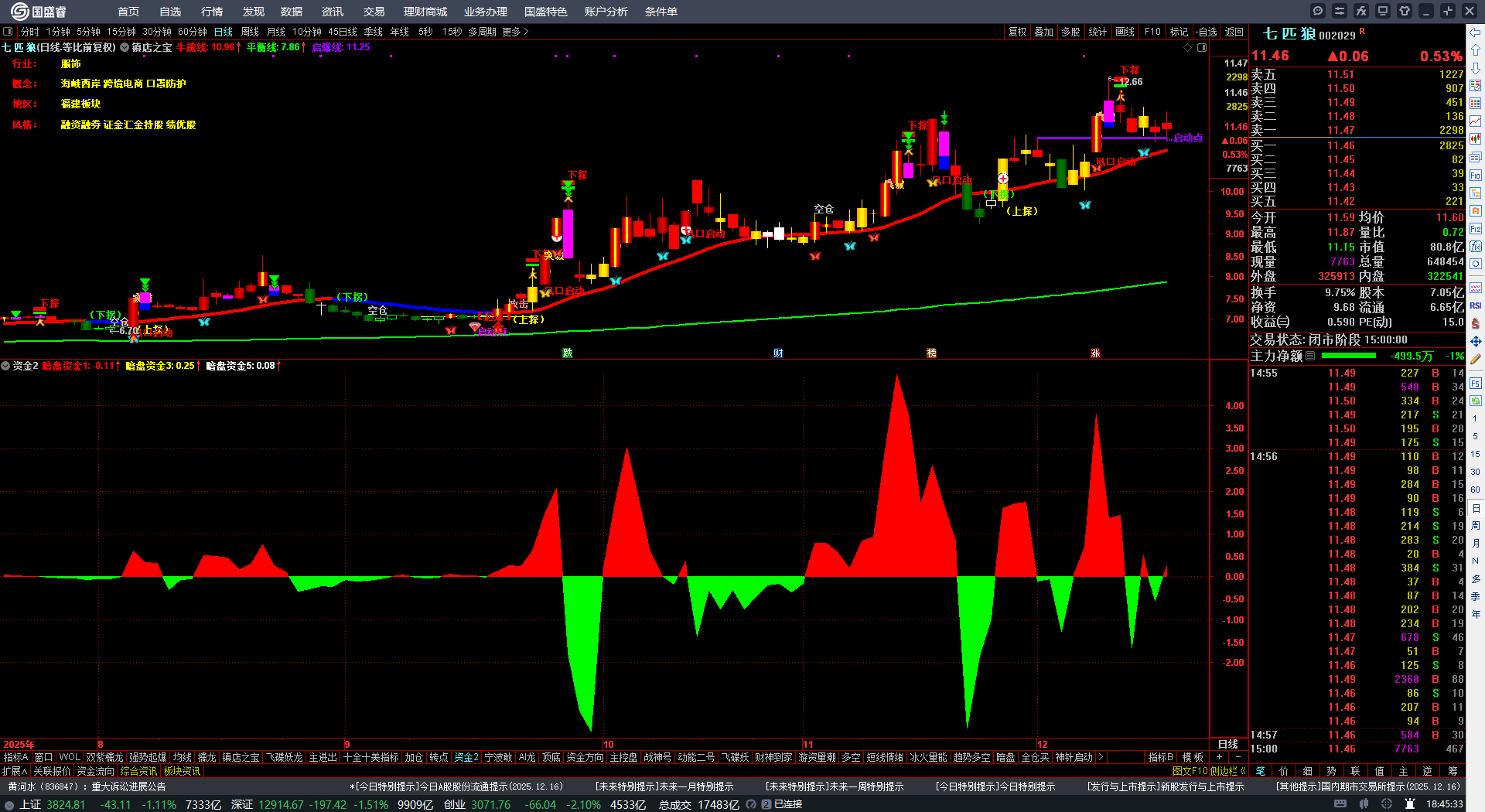The width and height of the screenshot is (1485, 812).
Task: Click the green 主力净额 progress bar
Action: 1349,356
